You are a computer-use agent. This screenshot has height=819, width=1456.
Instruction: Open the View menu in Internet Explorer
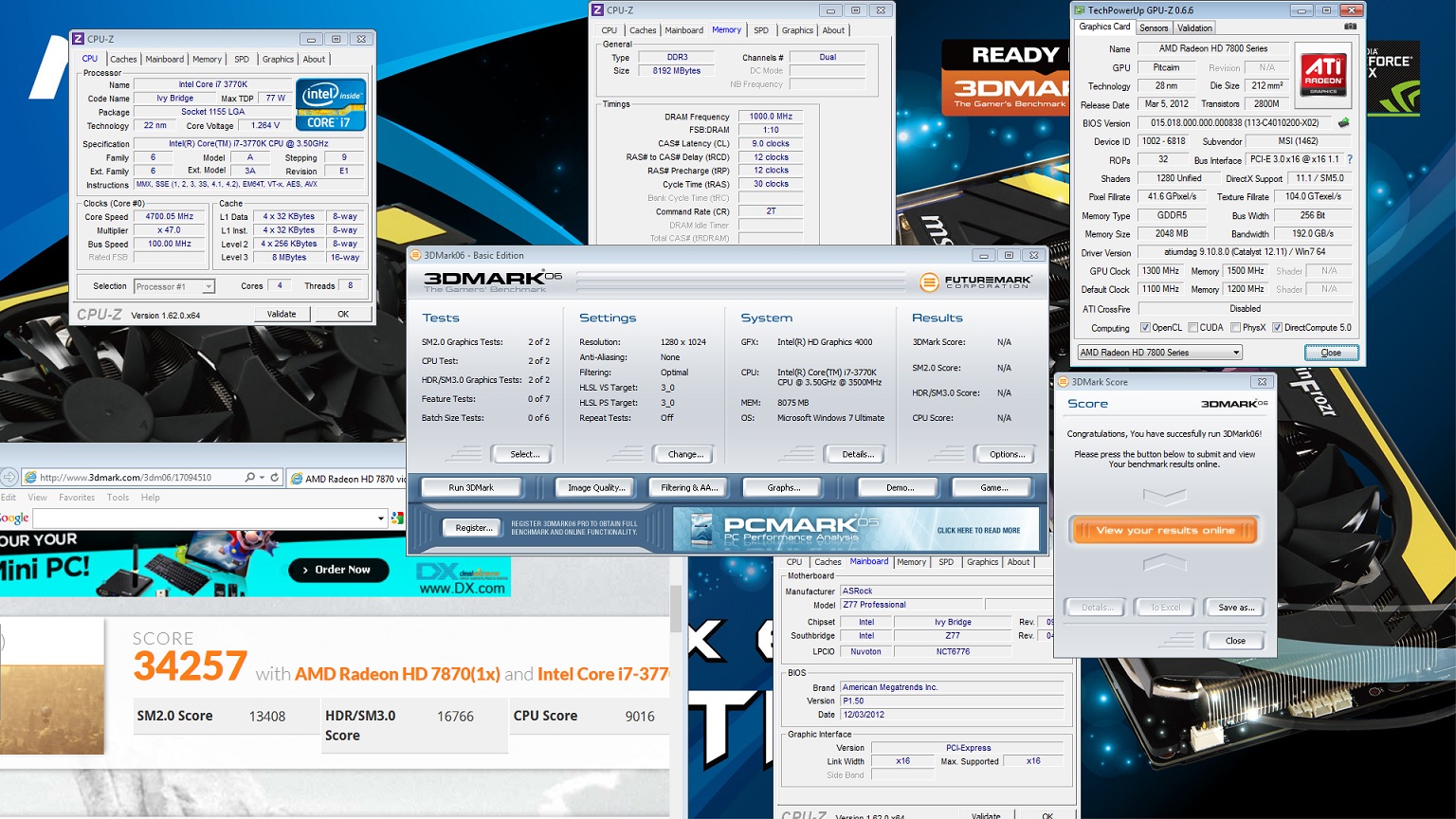38,498
